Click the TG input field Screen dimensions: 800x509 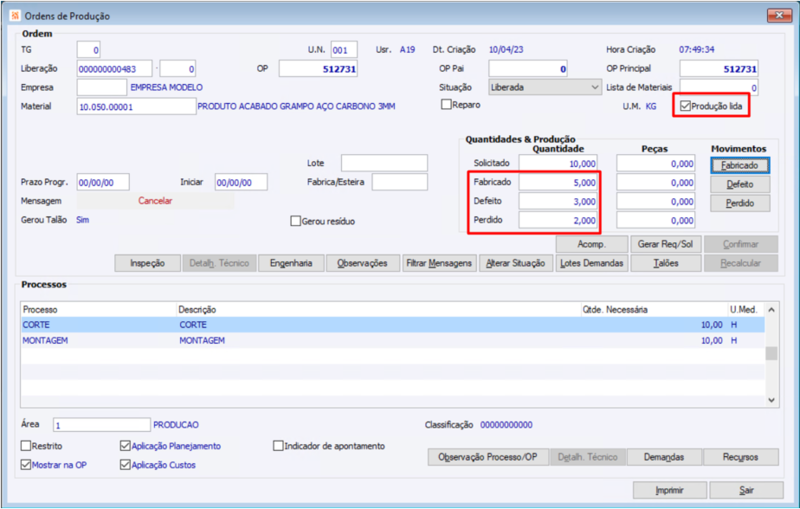pos(89,50)
